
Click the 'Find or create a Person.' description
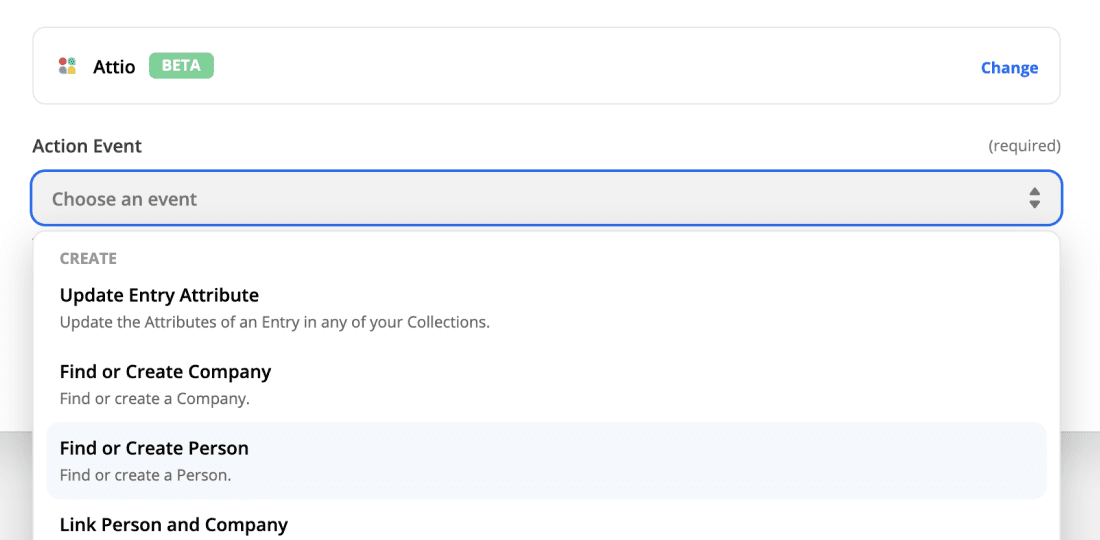coord(145,475)
